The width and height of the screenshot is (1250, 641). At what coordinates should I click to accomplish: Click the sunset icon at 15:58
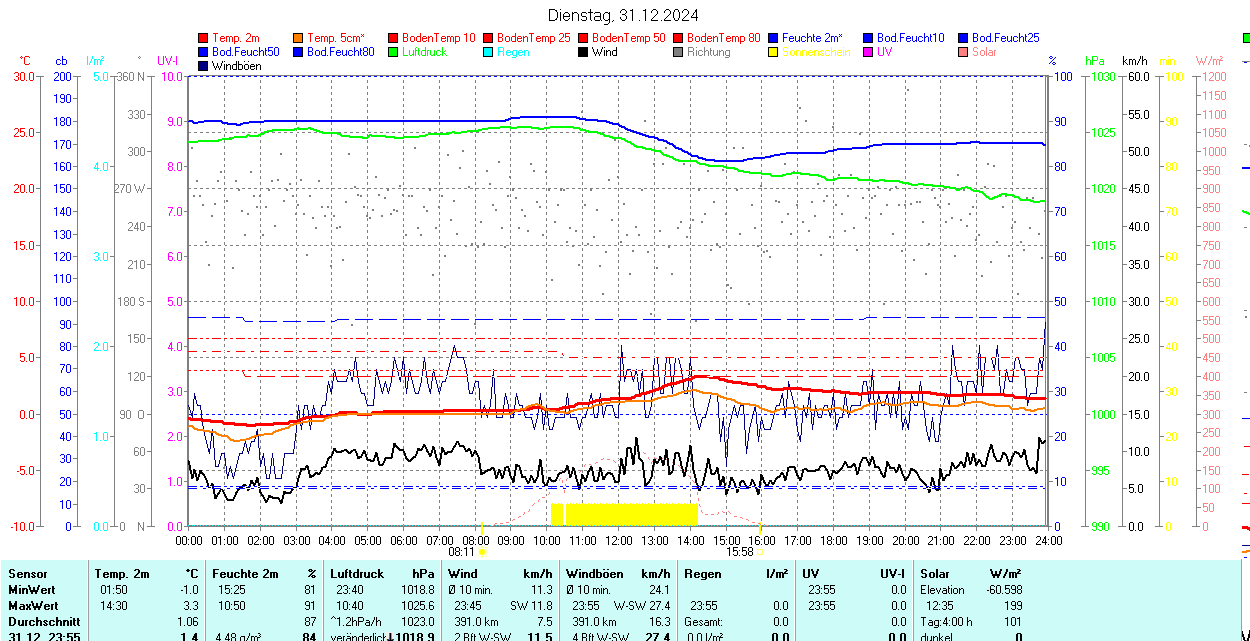pyautogui.click(x=760, y=551)
